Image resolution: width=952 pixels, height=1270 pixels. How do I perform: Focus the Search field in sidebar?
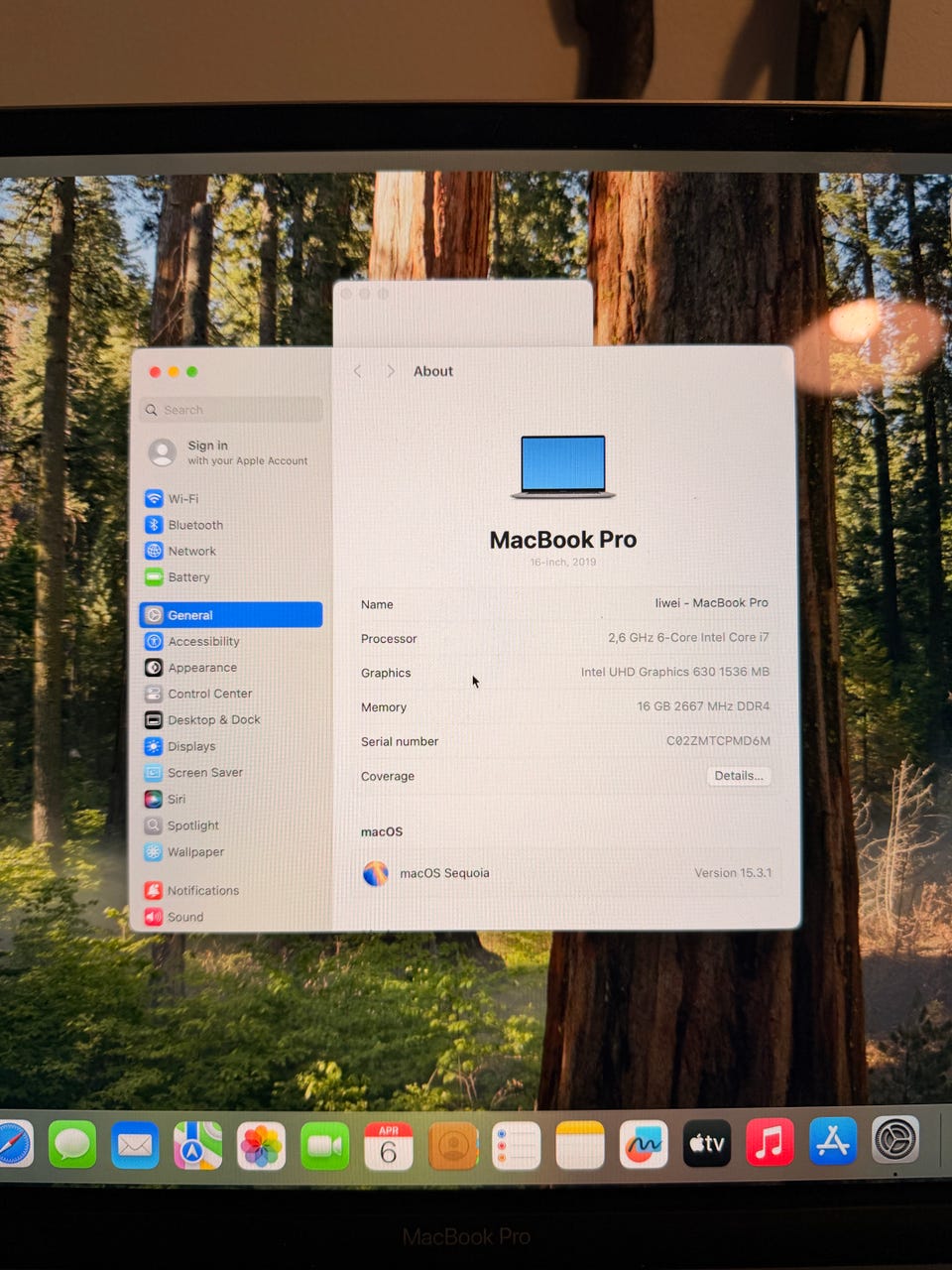click(232, 410)
